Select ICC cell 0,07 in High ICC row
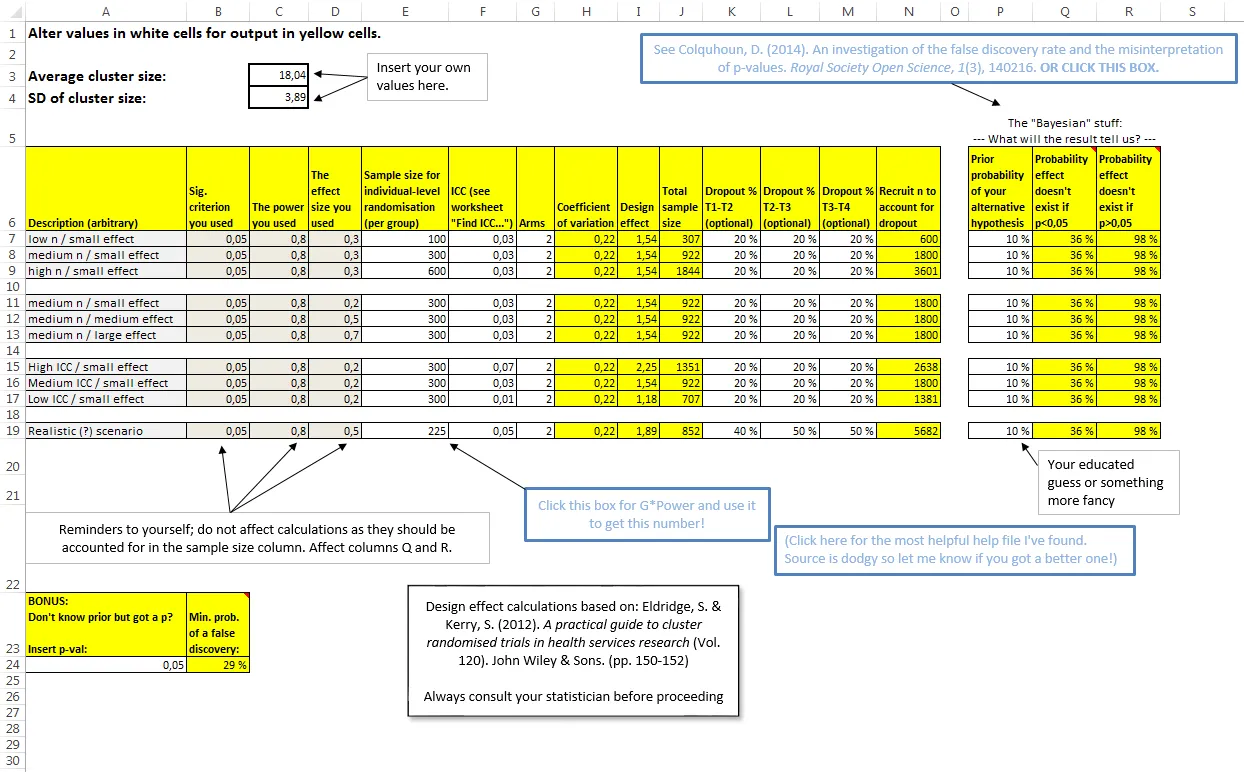The width and height of the screenshot is (1244, 772). coord(483,367)
